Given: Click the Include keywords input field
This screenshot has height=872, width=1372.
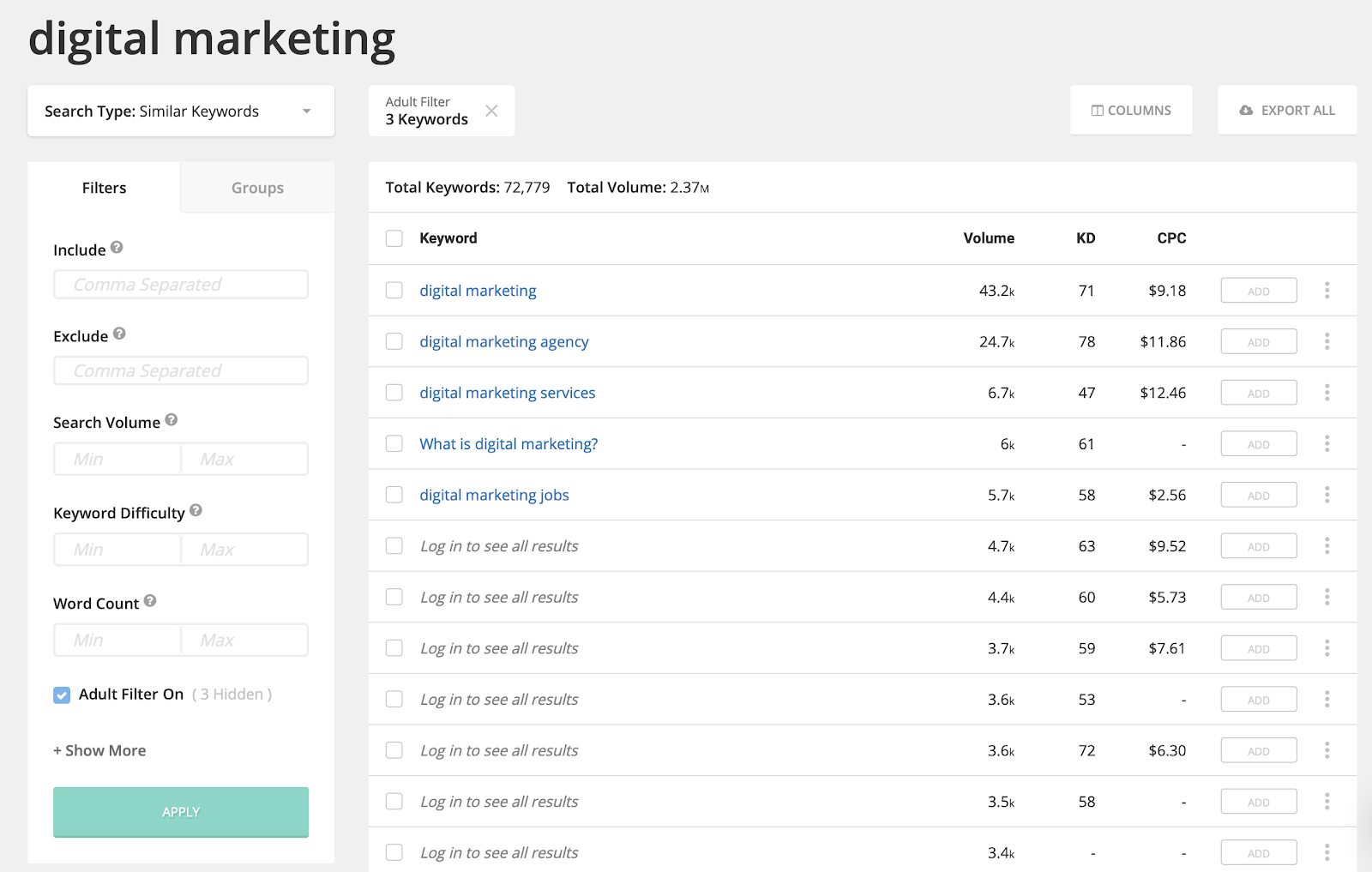Looking at the screenshot, I should pyautogui.click(x=181, y=285).
